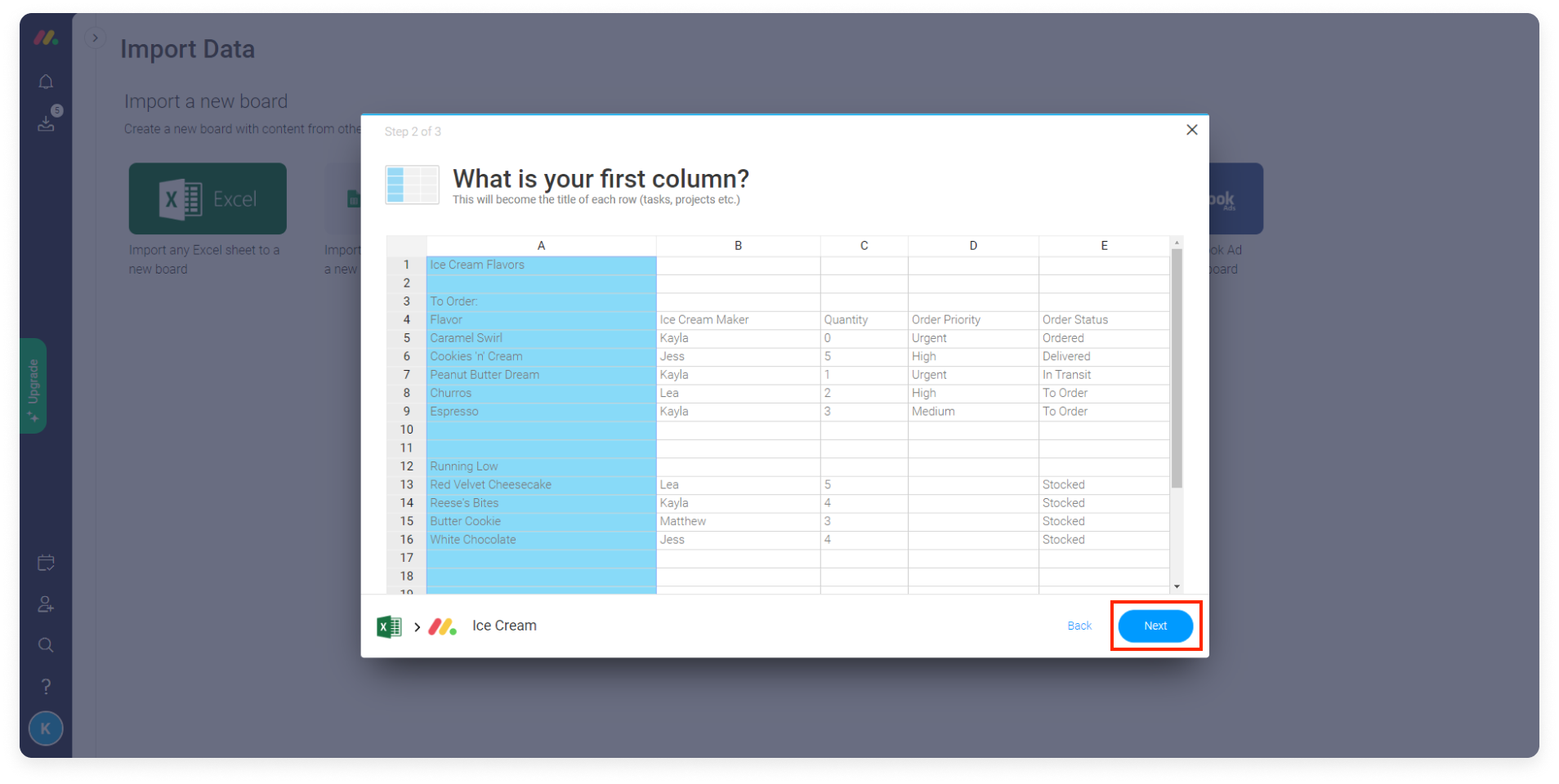The image size is (1559, 784).
Task: Click the Upgrade side tab
Action: coord(34,385)
